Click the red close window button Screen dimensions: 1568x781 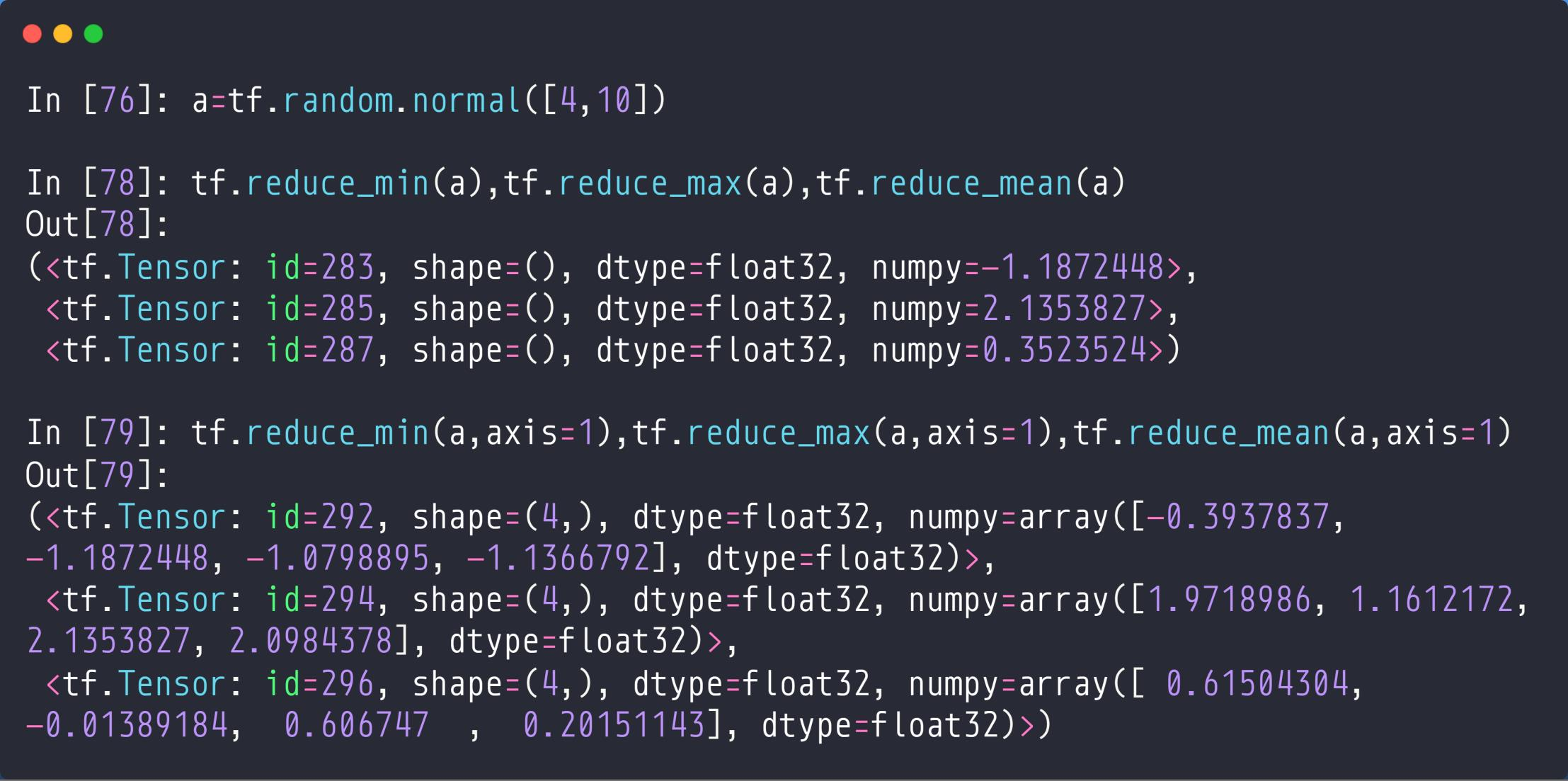pyautogui.click(x=32, y=33)
